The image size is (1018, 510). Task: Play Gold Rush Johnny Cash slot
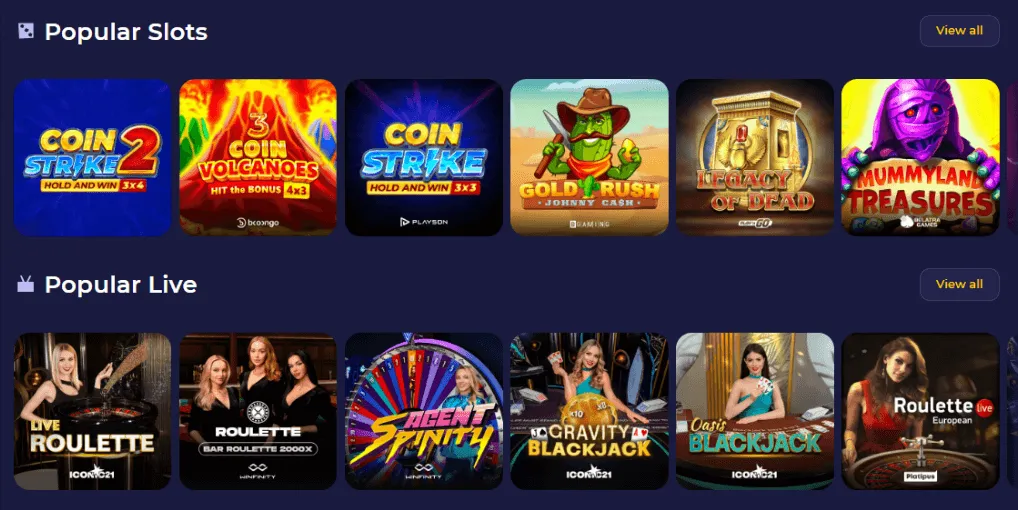(x=589, y=158)
